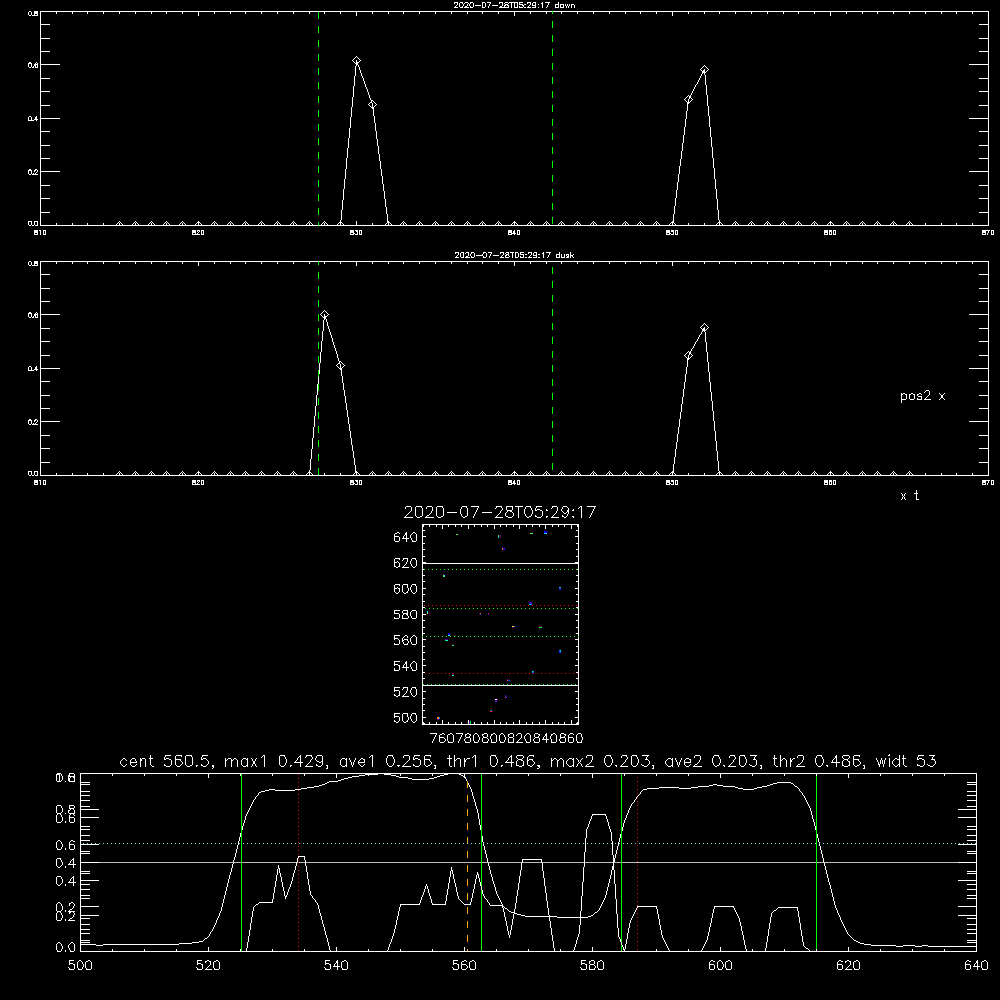The width and height of the screenshot is (1000, 1000).
Task: Select the 'thr1 0.486' value in stats title
Action: [492, 761]
